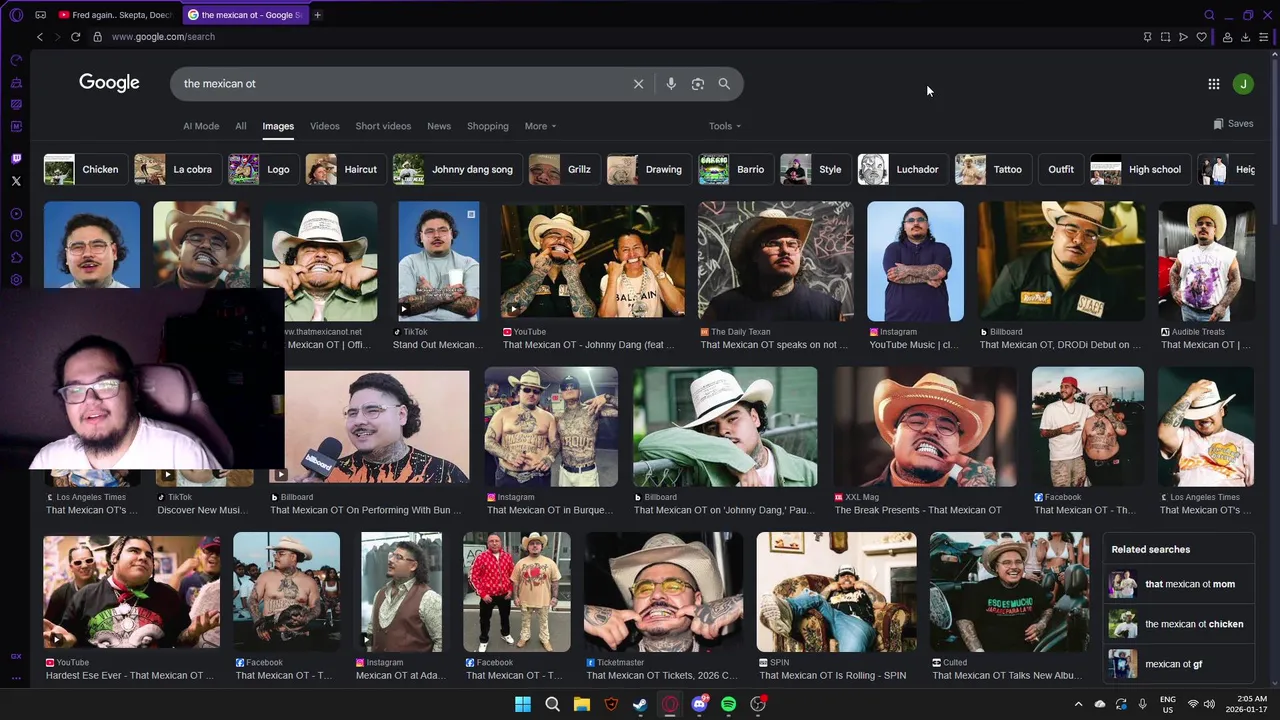Viewport: 1280px width, 720px height.
Task: Click the send/flow arrow icon in address bar
Action: tap(1183, 37)
